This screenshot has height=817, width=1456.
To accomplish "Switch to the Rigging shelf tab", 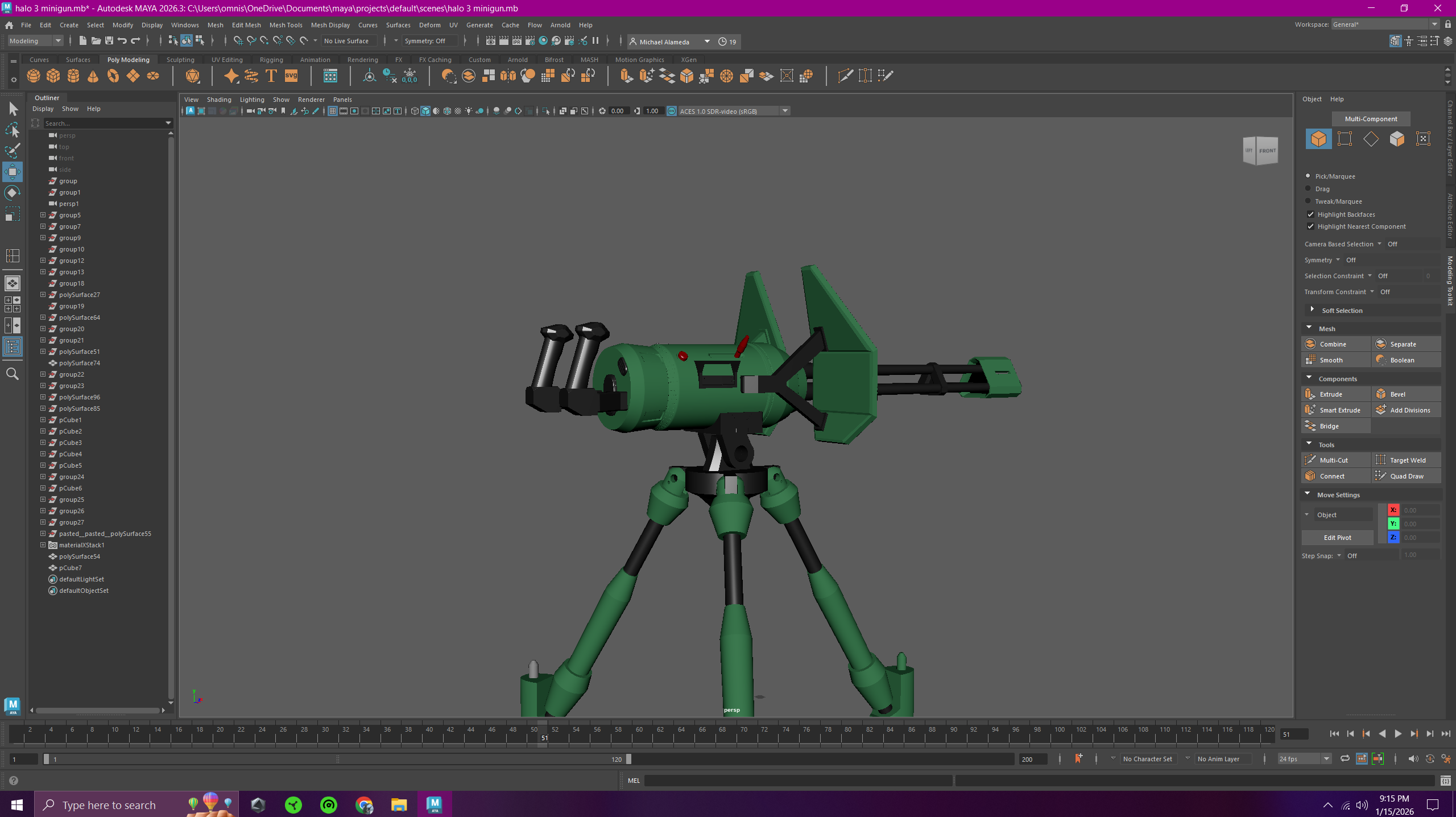I will point(271,60).
